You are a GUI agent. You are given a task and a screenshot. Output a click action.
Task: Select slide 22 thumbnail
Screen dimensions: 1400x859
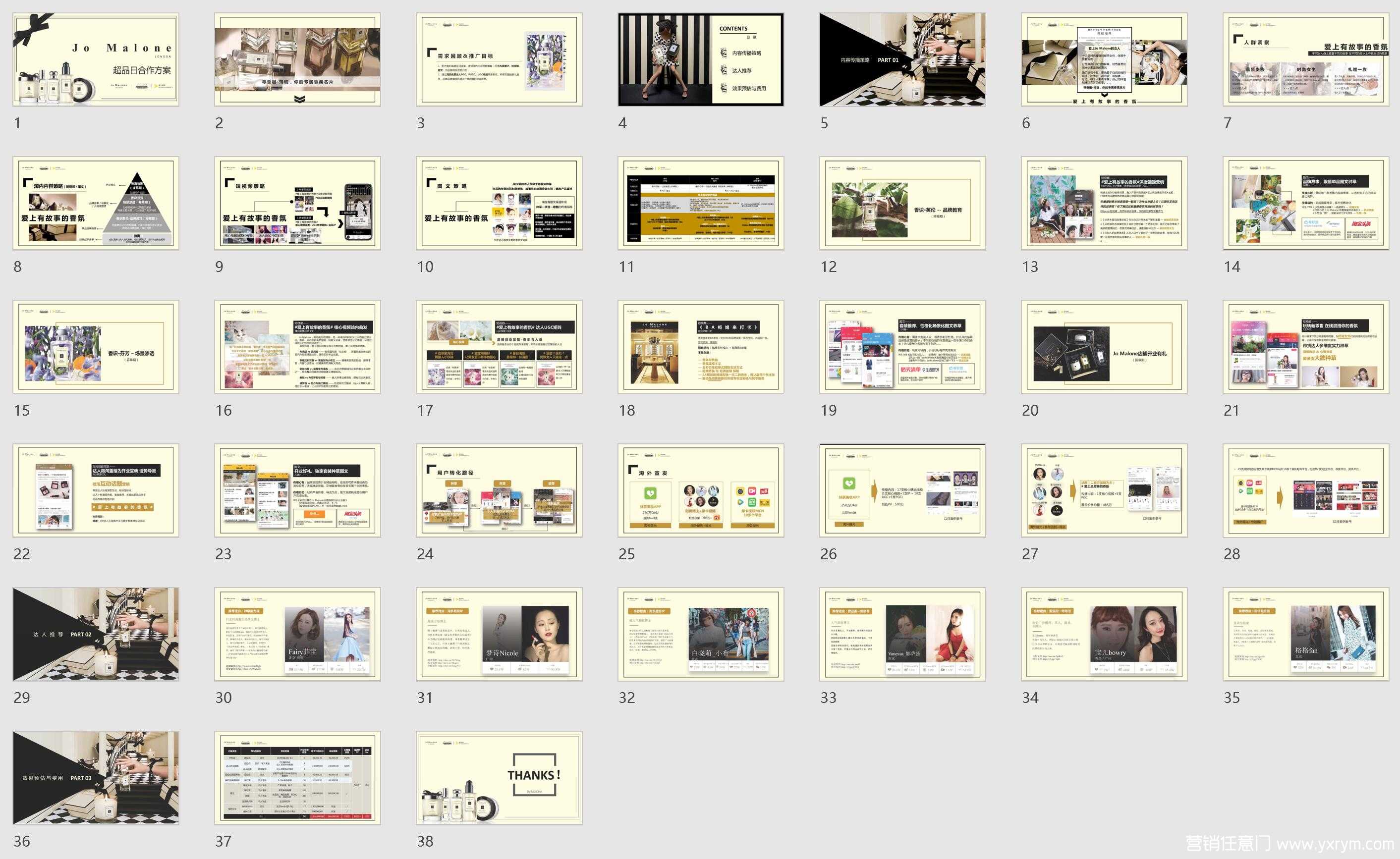pyautogui.click(x=96, y=491)
